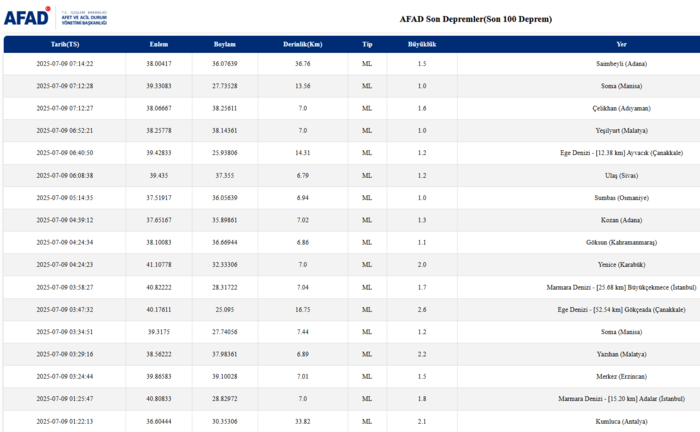Screen dimensions: 700x432
Task: Select the 2025-07-09 03:47:32 timestamp cell
Action: tap(65, 309)
